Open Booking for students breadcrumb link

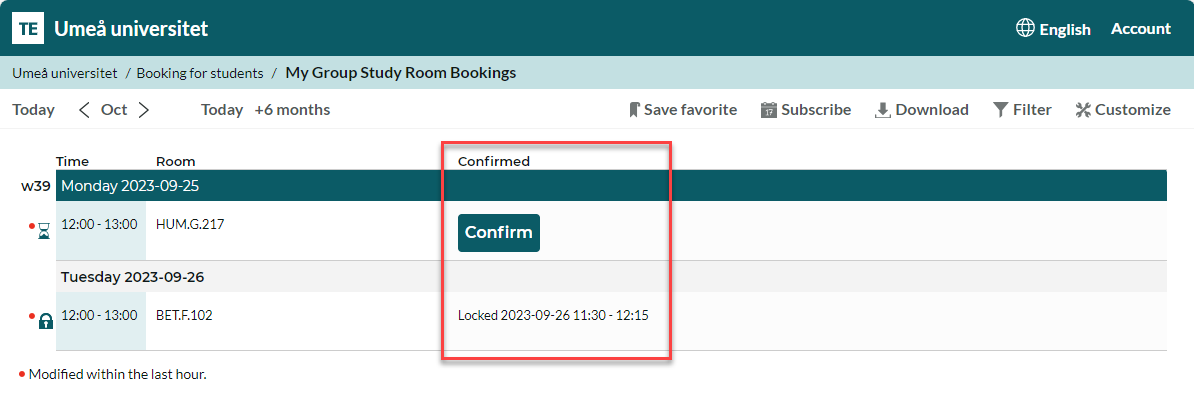[200, 73]
